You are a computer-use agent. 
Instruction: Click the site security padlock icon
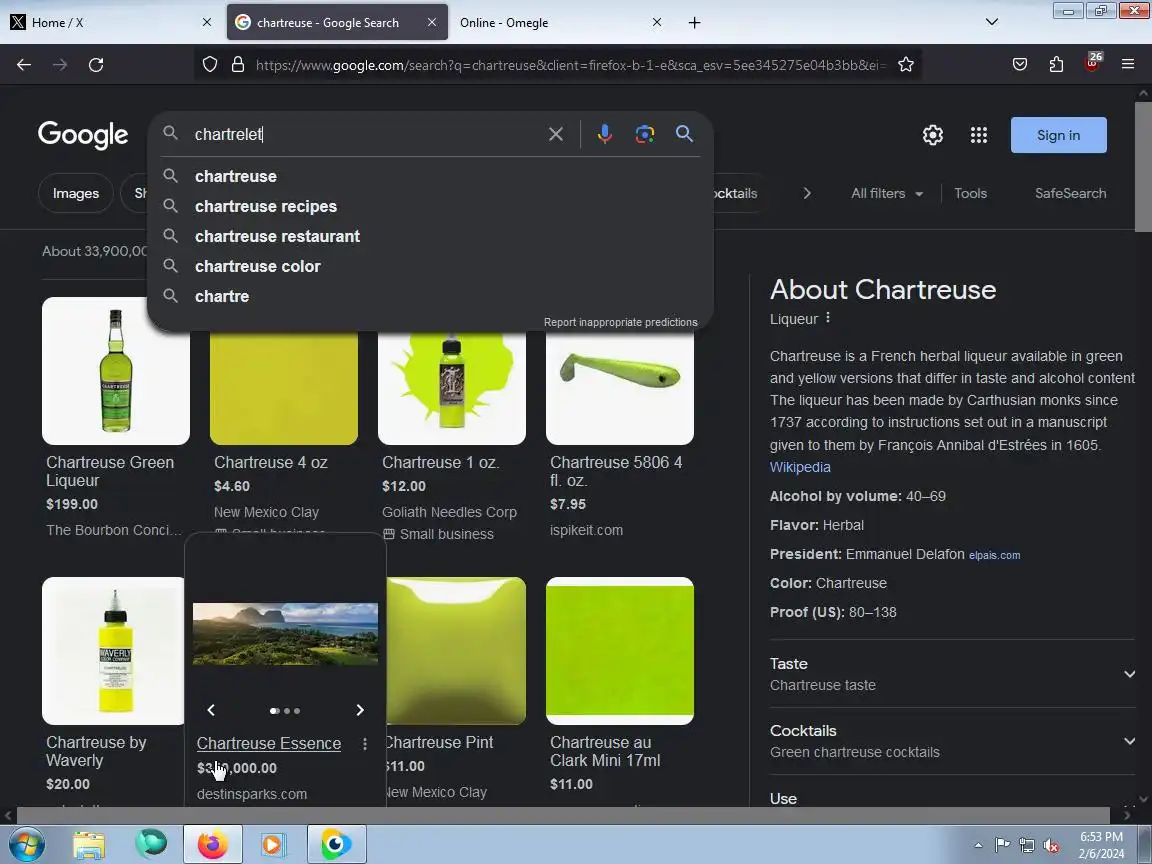(x=238, y=65)
